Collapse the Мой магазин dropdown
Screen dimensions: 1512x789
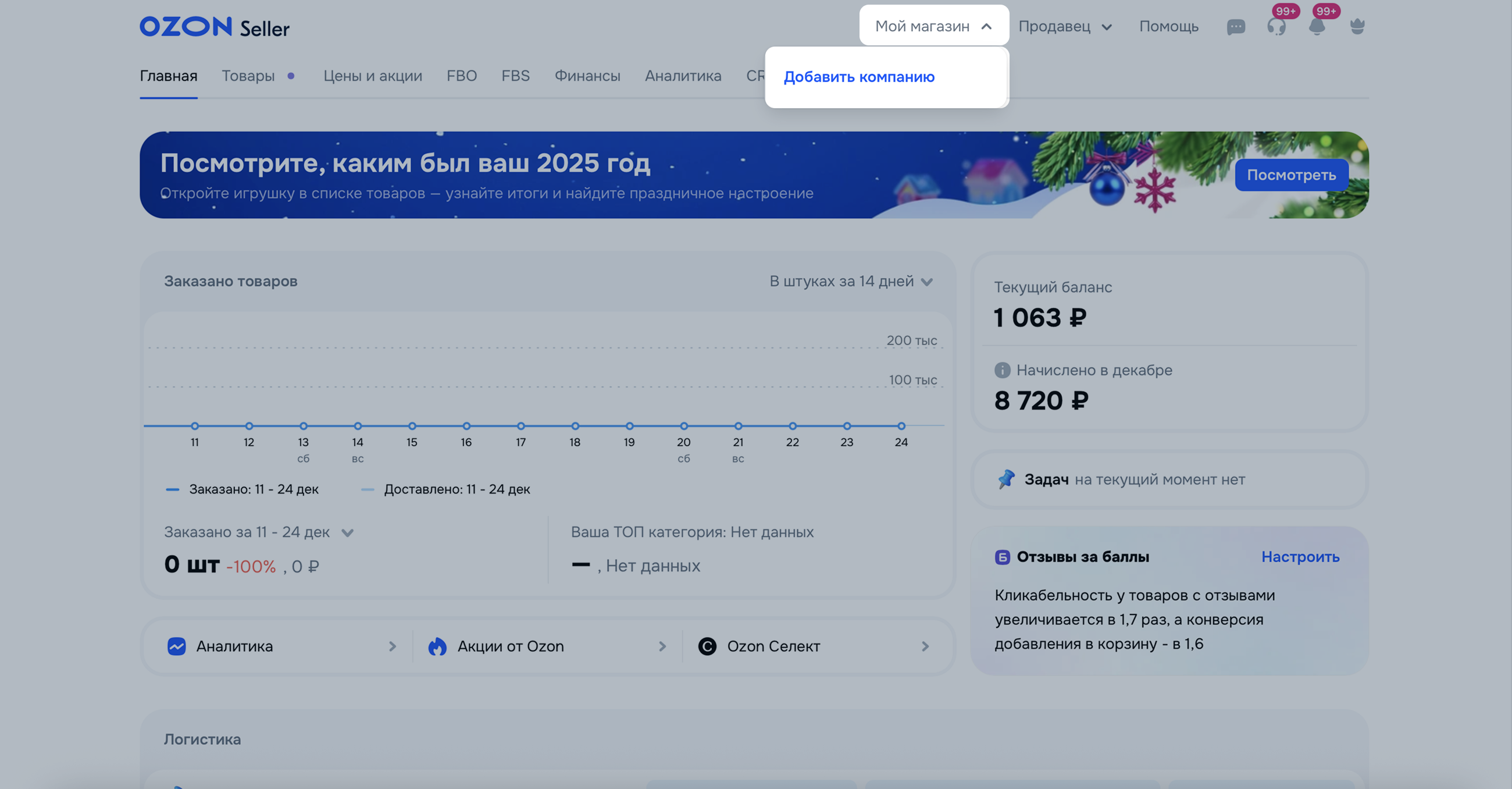(x=933, y=26)
